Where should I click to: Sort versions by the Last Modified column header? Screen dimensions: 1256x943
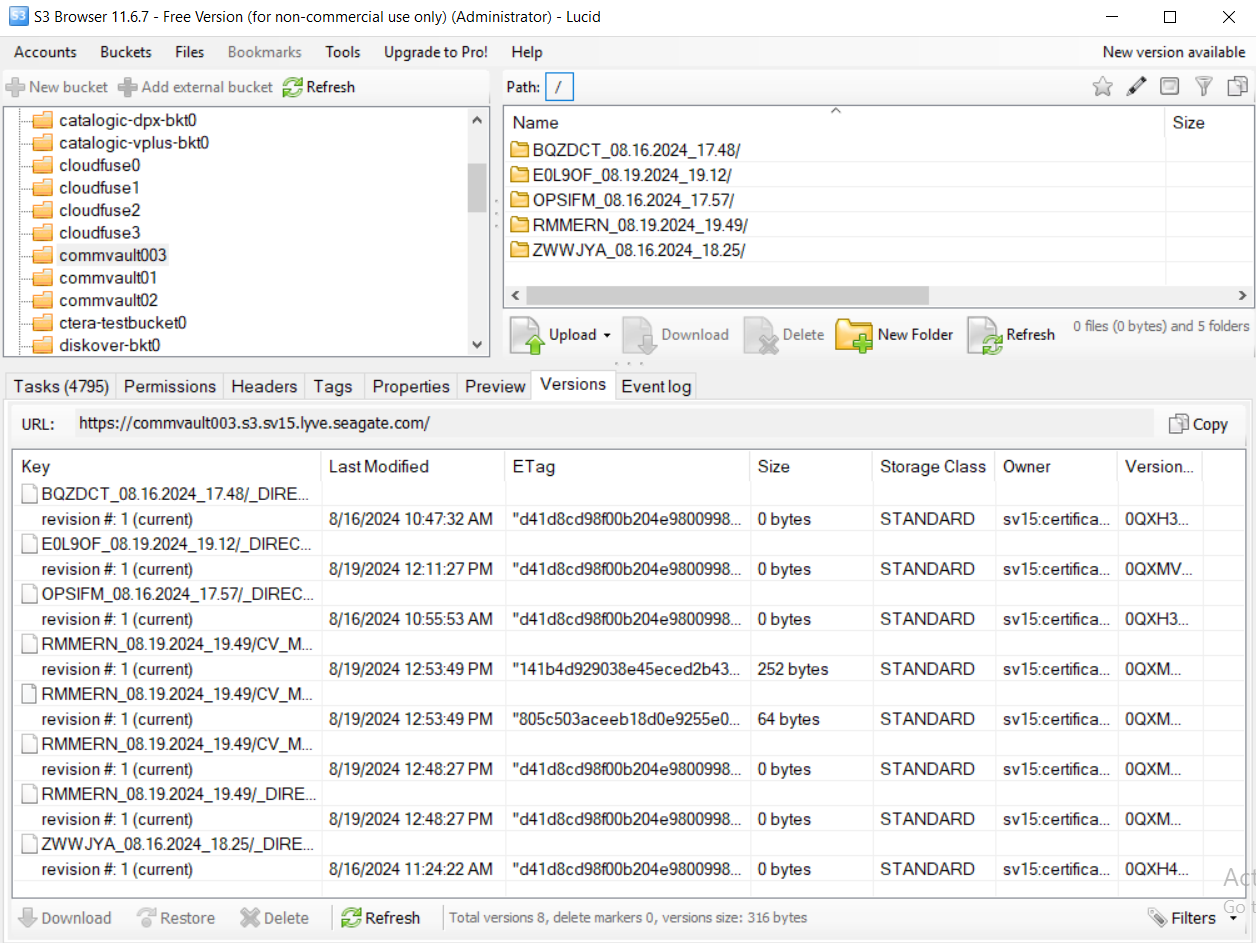coord(412,467)
